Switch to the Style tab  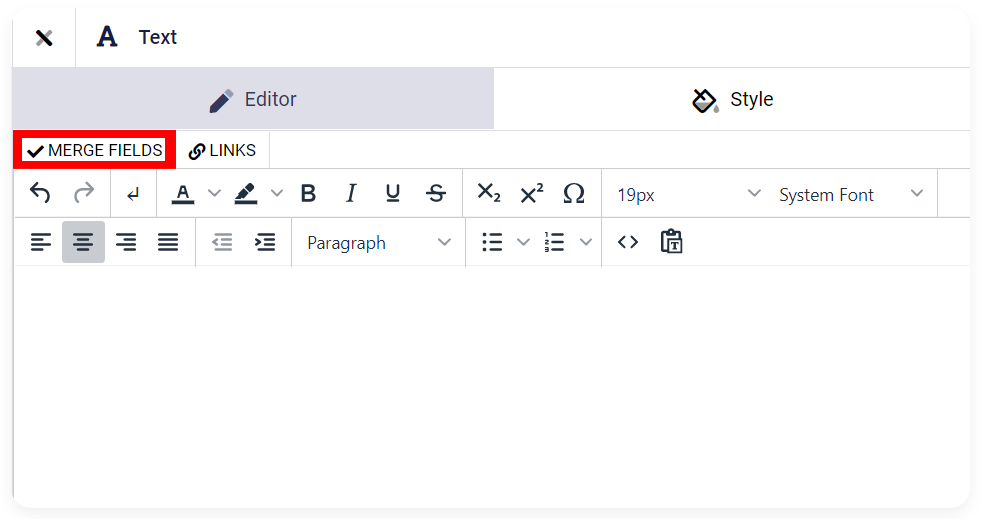click(732, 99)
